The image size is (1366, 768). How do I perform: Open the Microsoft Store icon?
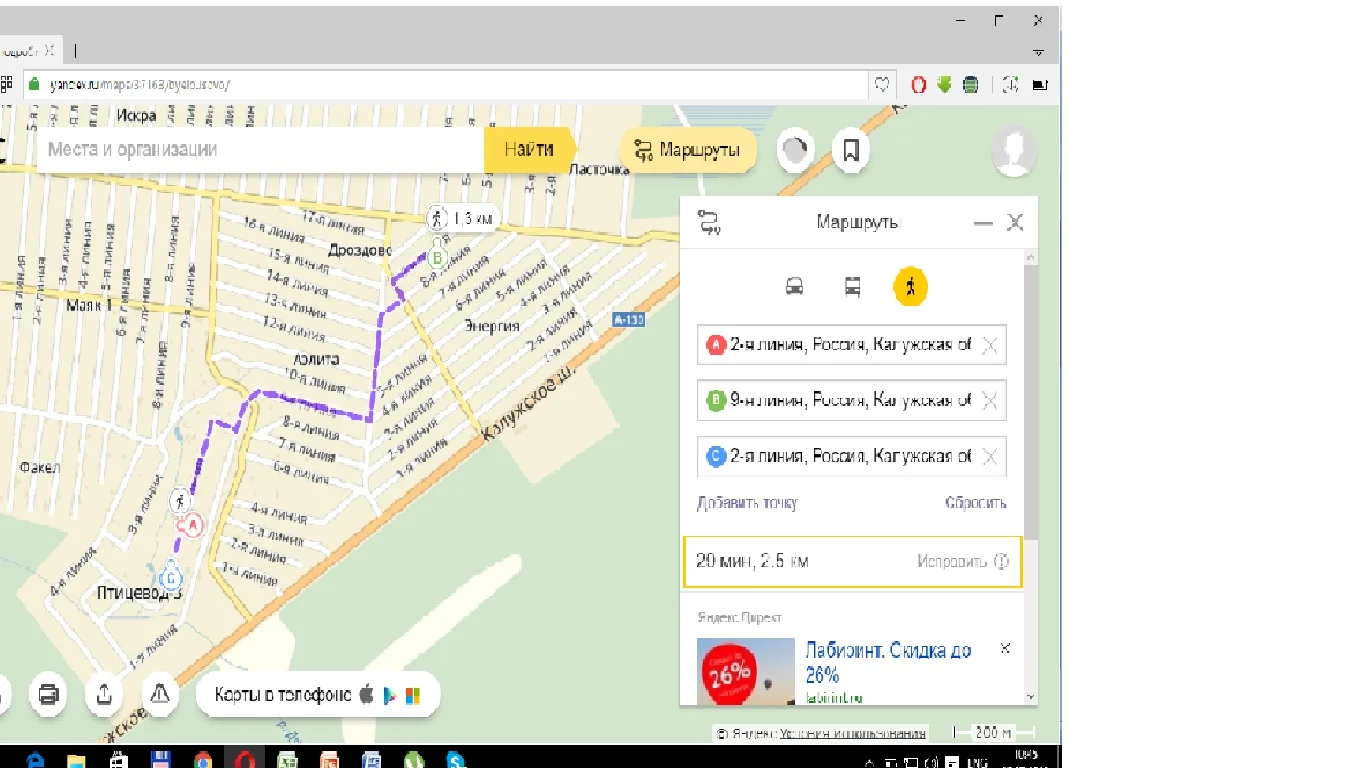click(x=412, y=695)
